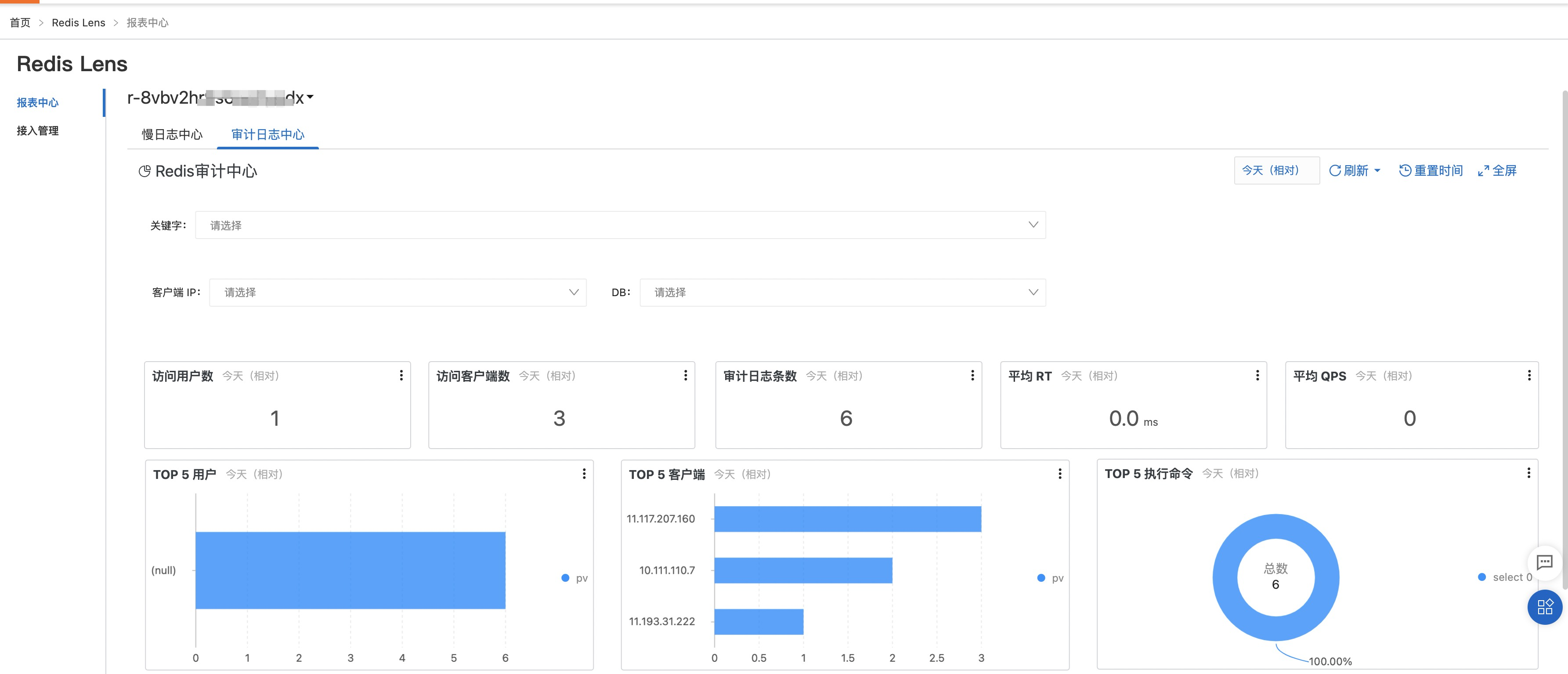Click the (null) axis label
The image size is (1568, 674).
(x=163, y=570)
